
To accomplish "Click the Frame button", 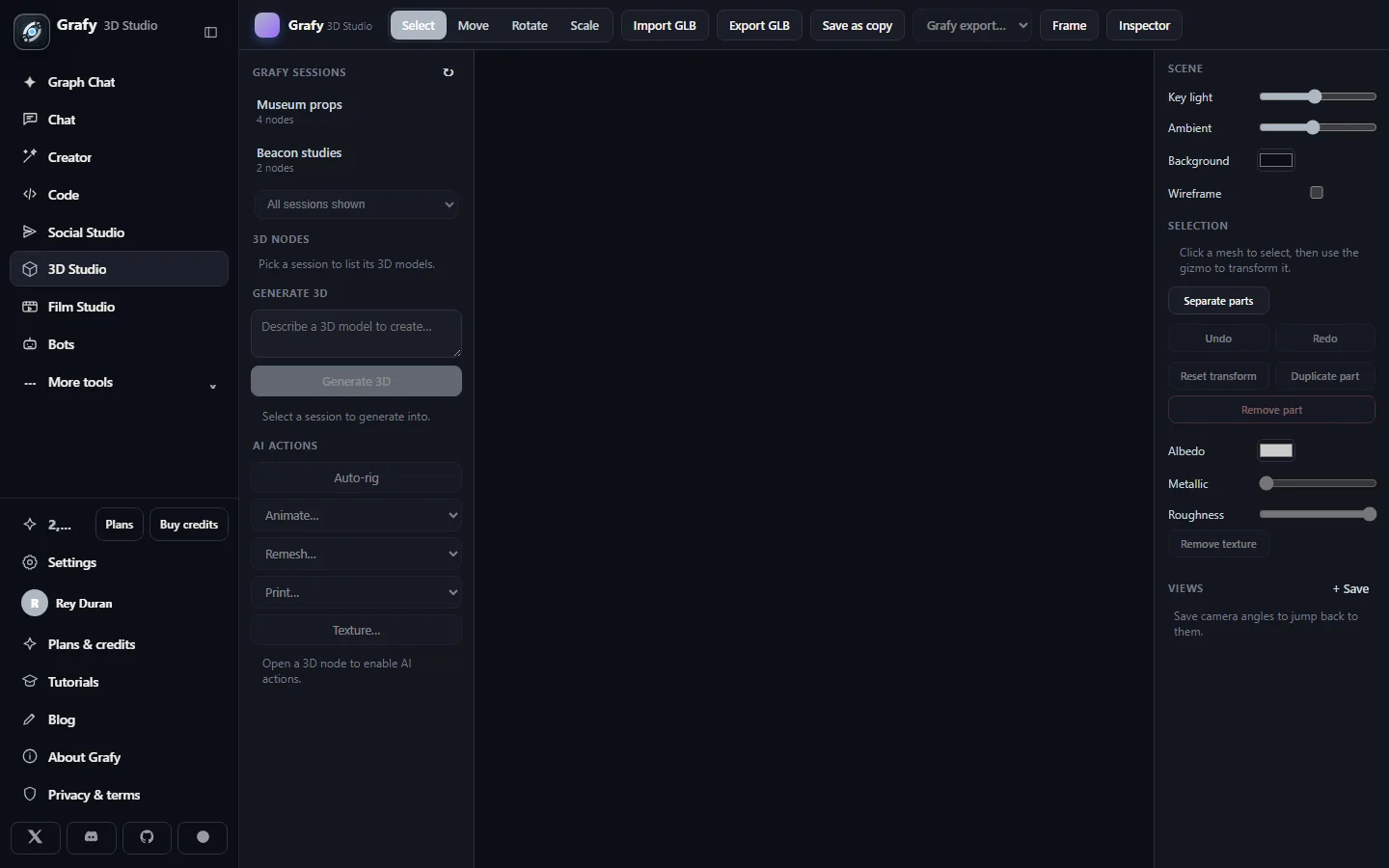I will point(1069,26).
